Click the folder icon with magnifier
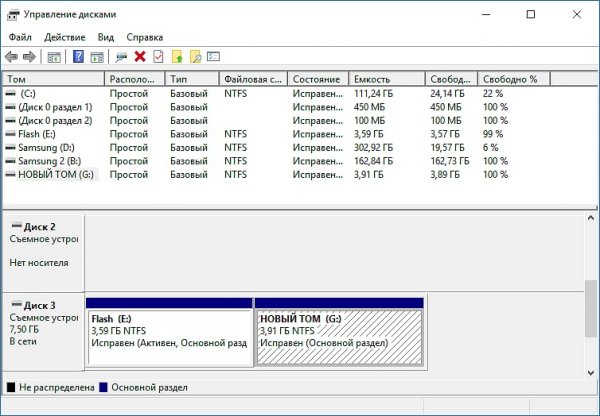600x416 pixels. tap(195, 57)
